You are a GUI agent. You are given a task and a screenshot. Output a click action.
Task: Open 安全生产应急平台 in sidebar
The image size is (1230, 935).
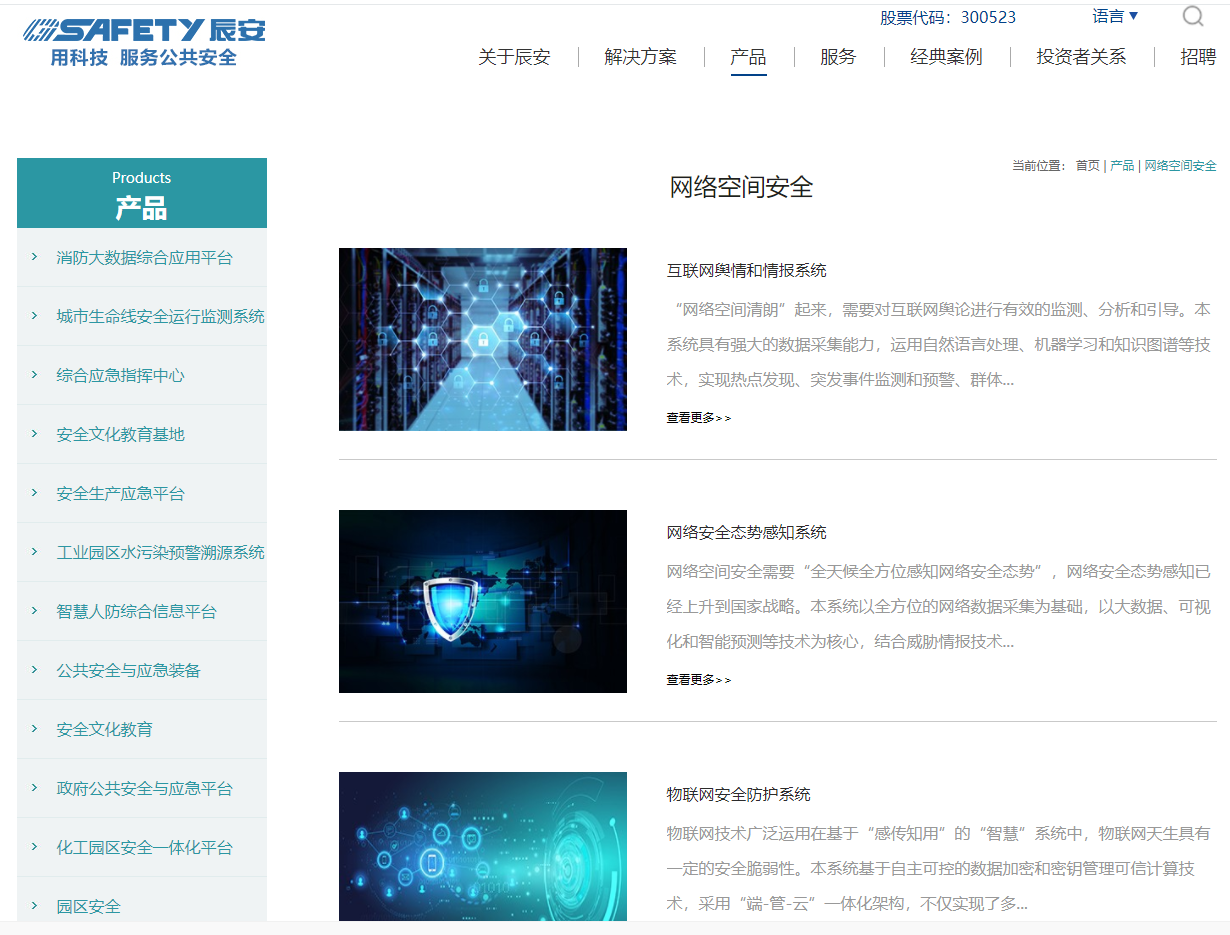pos(120,494)
